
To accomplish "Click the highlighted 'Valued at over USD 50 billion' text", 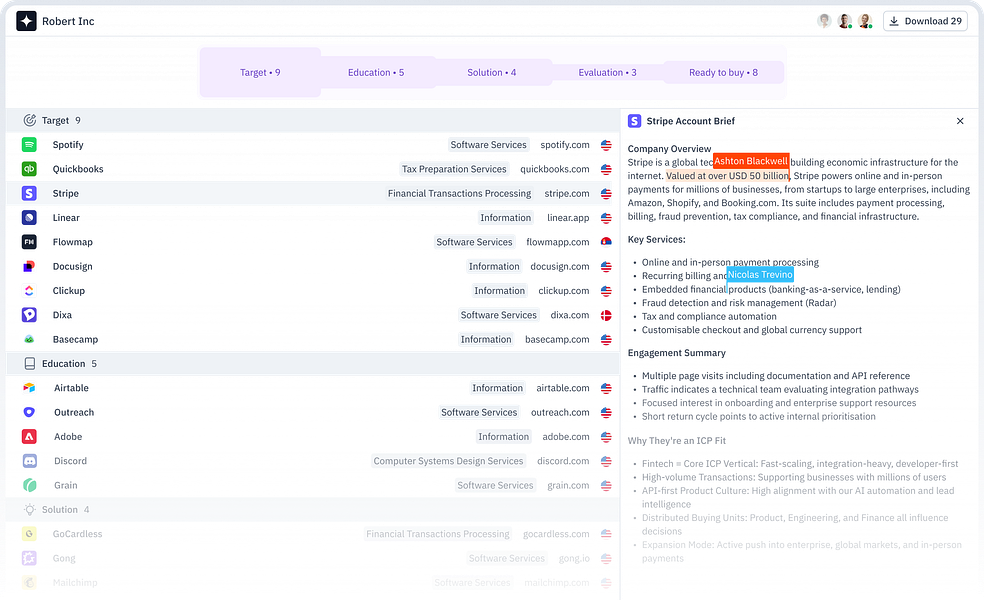I will (727, 176).
